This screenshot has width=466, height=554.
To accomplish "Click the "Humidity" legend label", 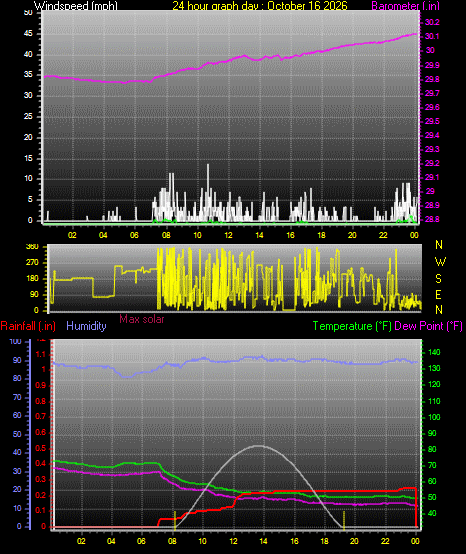I will tap(86, 326).
